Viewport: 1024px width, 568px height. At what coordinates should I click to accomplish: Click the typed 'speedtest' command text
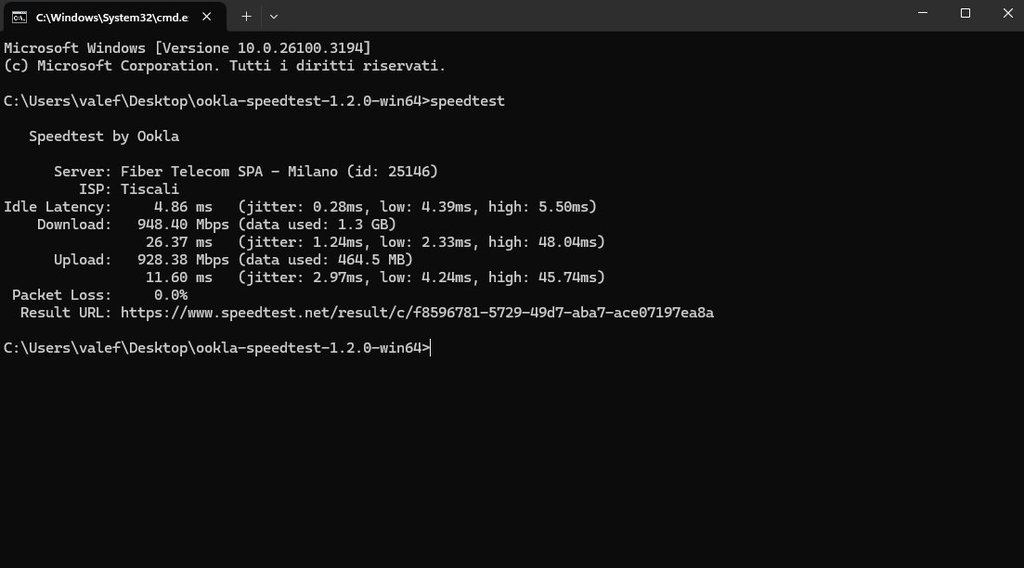[467, 101]
